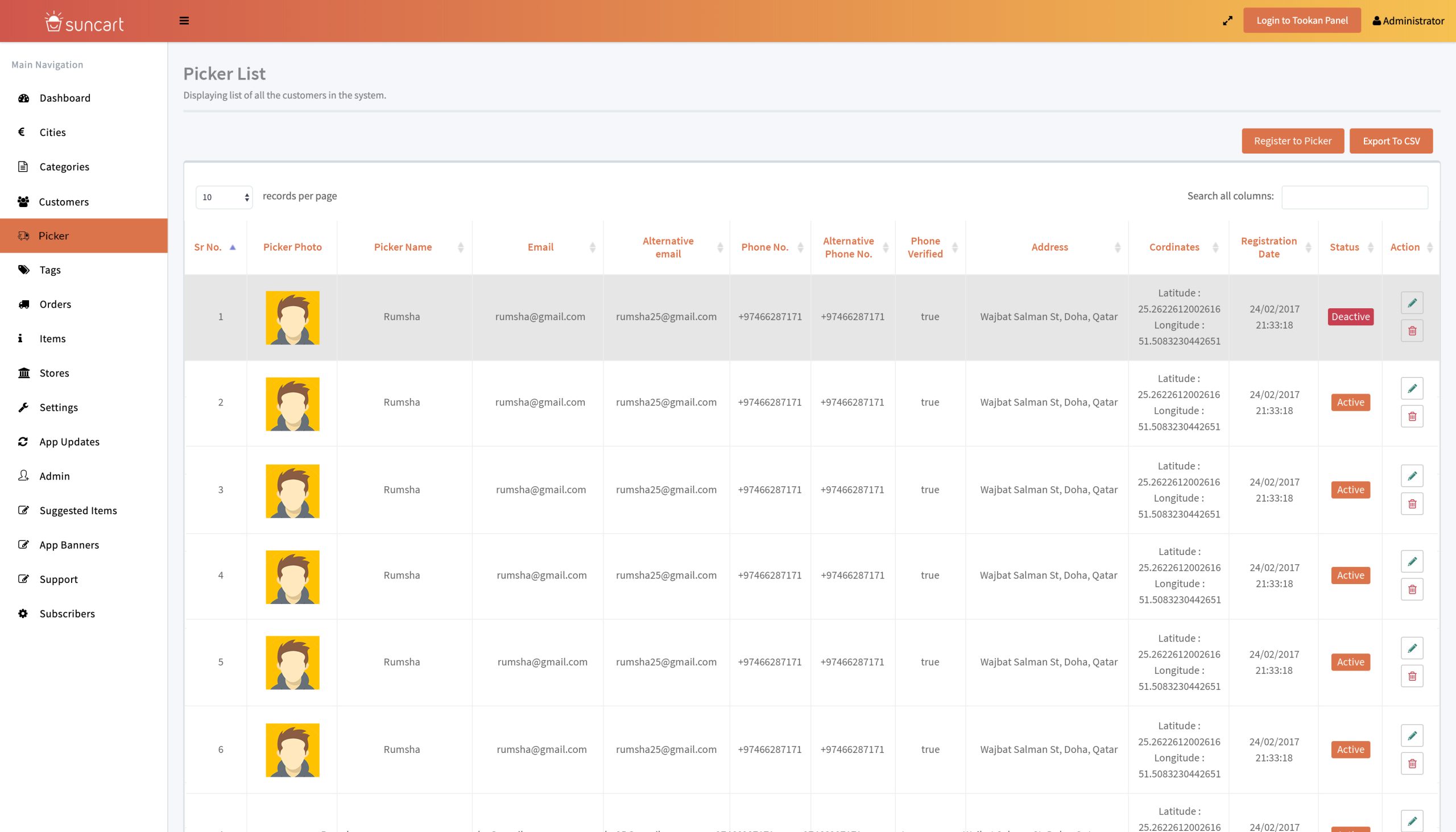
Task: Sort by Picker Name column
Action: point(404,247)
